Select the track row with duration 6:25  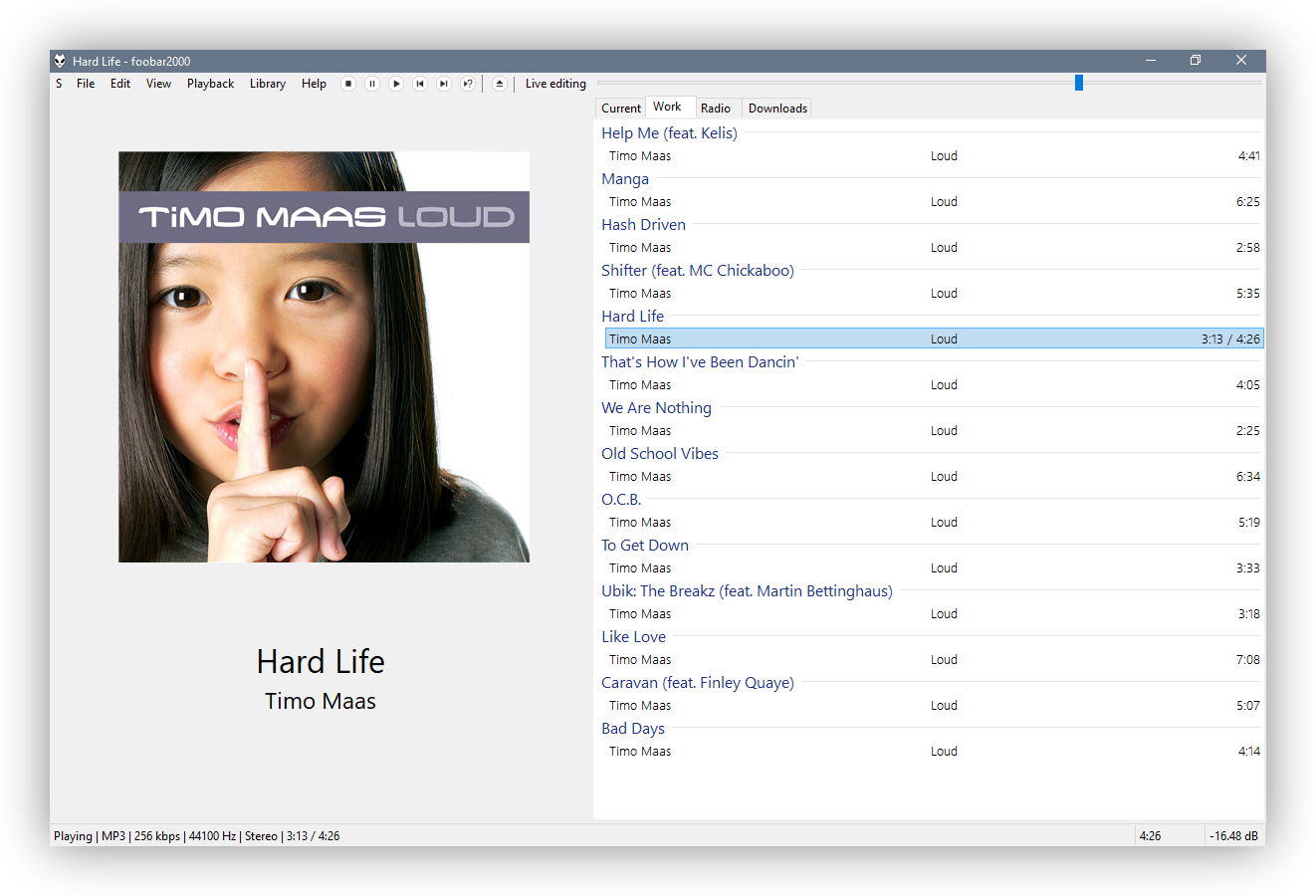(934, 201)
